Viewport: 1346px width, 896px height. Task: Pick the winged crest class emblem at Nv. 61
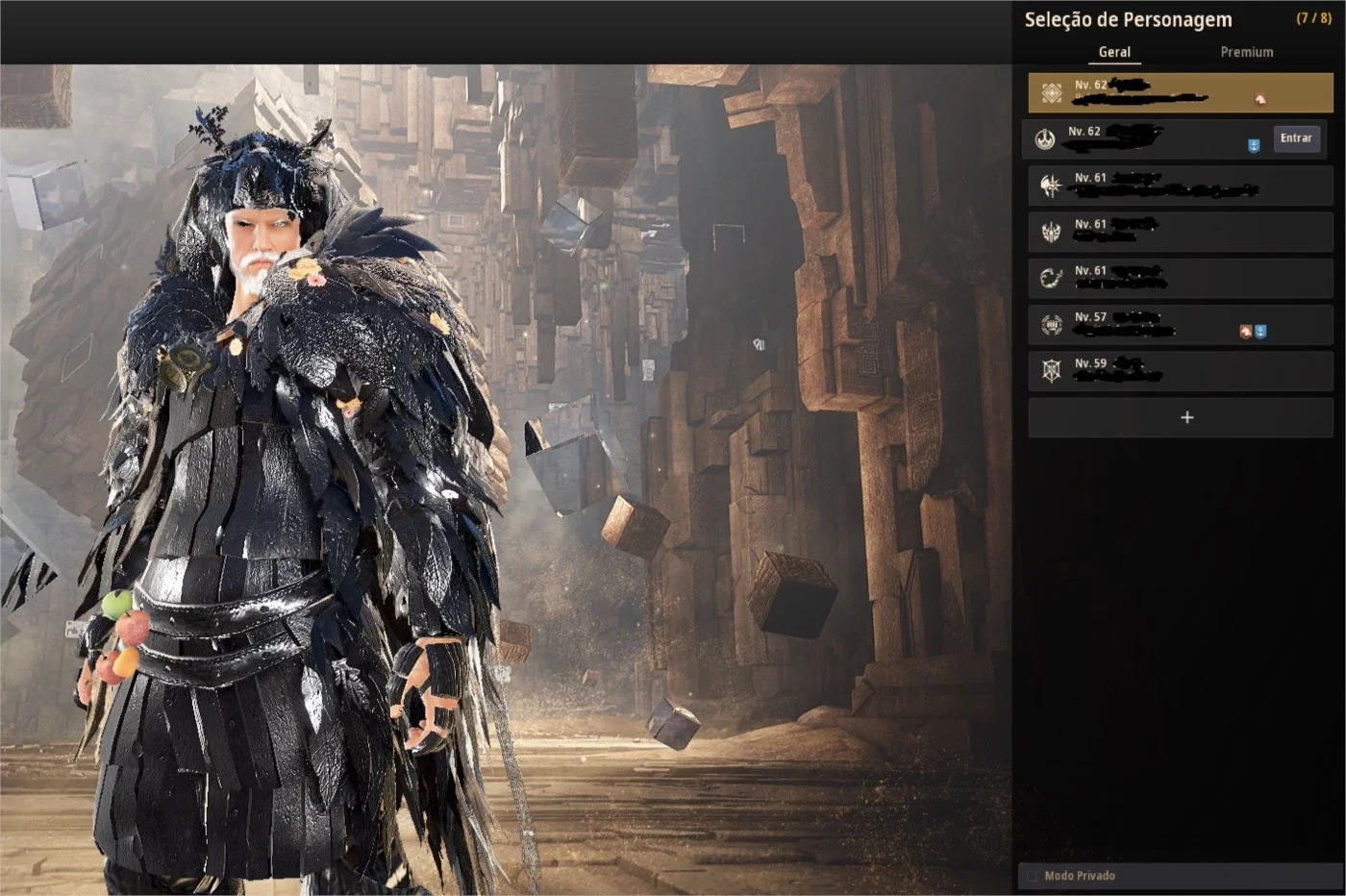(x=1051, y=232)
